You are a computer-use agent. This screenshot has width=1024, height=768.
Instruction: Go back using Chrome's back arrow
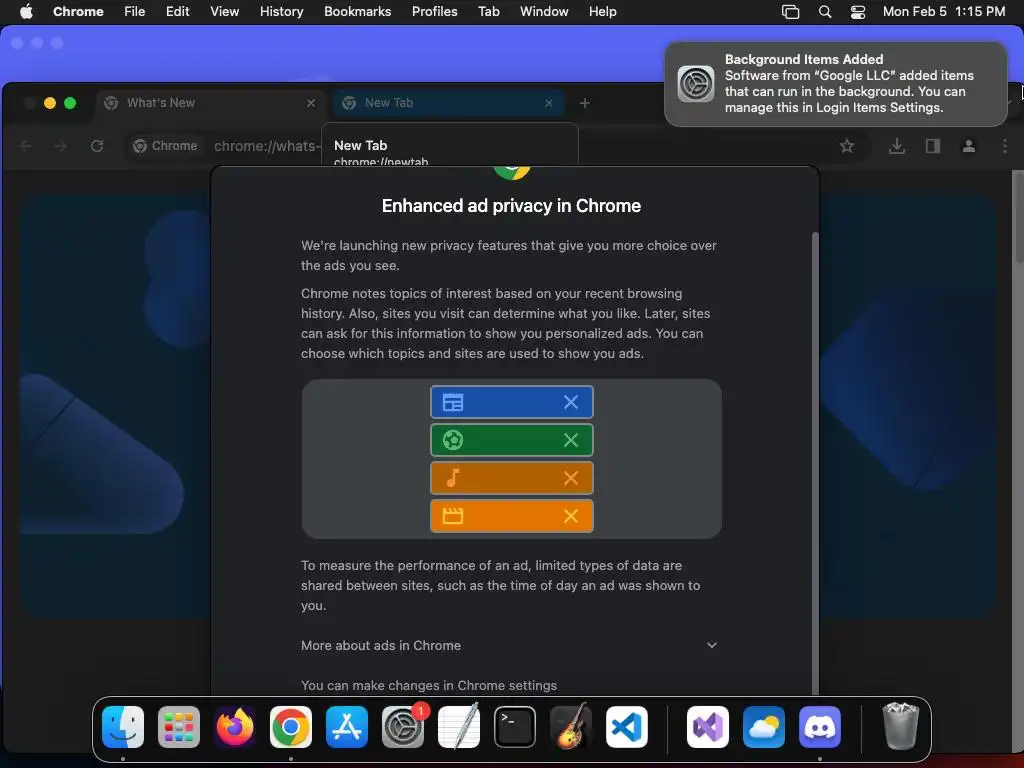point(25,146)
